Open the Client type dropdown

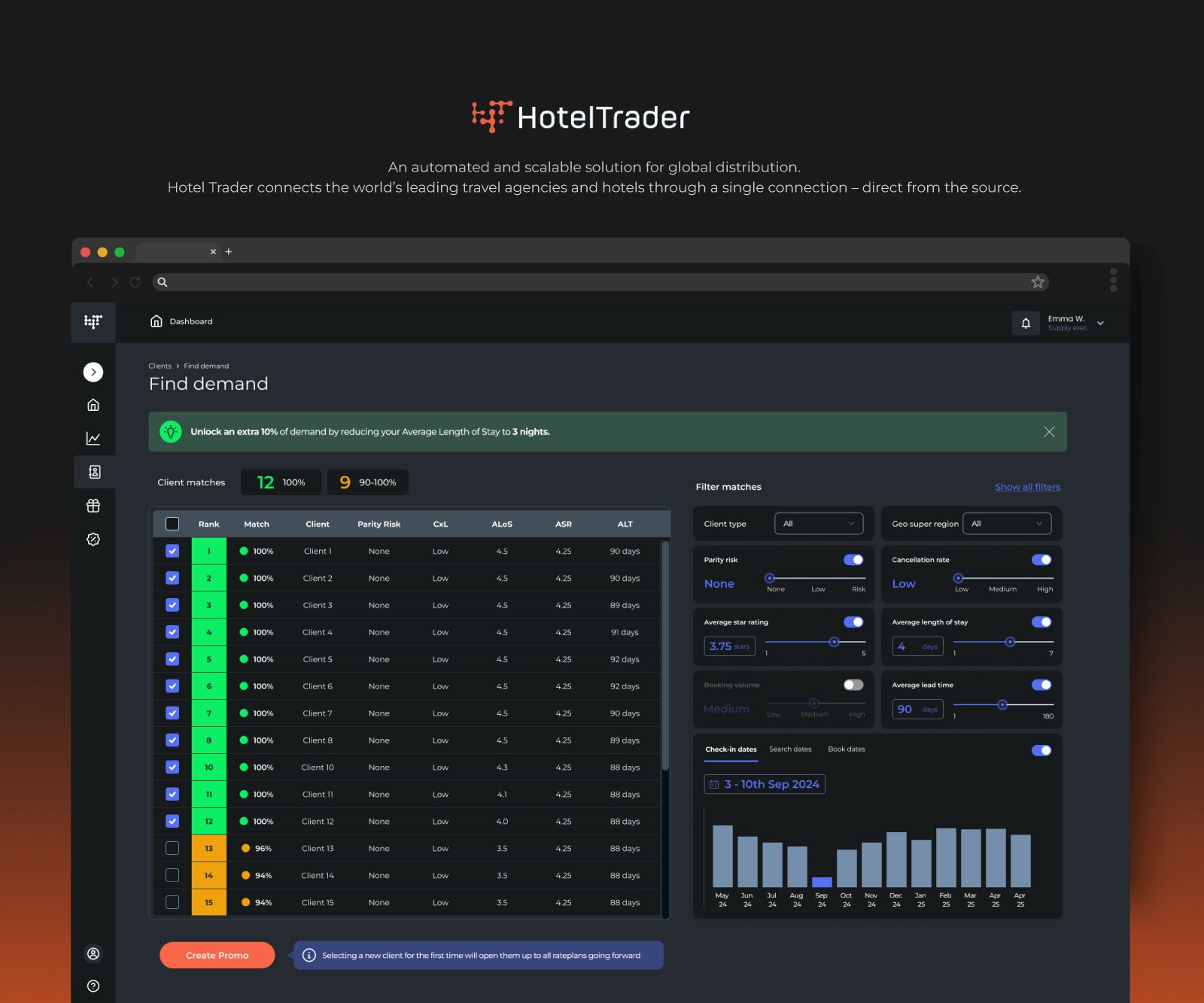click(x=819, y=524)
